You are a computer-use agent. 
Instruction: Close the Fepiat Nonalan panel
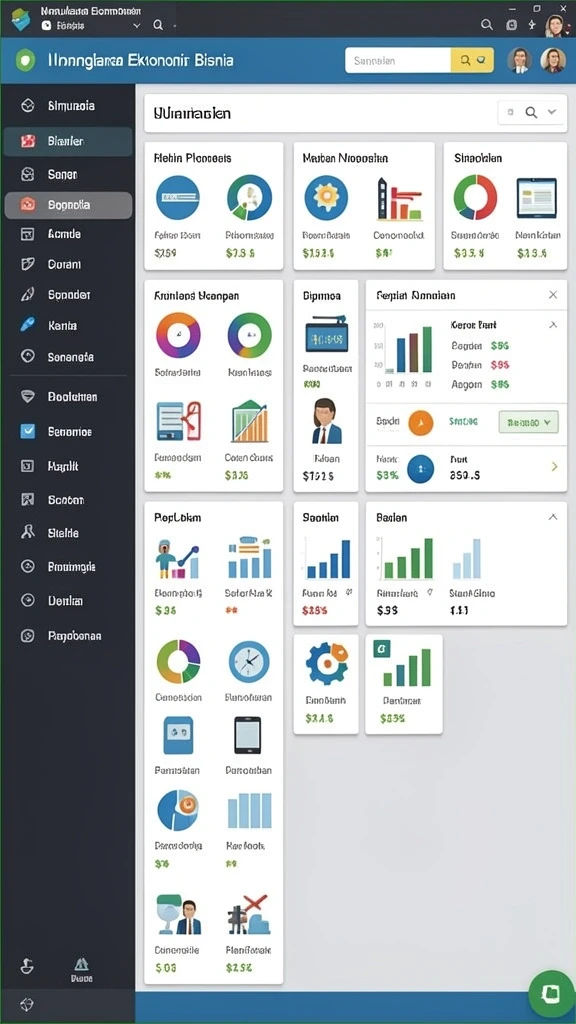[552, 295]
